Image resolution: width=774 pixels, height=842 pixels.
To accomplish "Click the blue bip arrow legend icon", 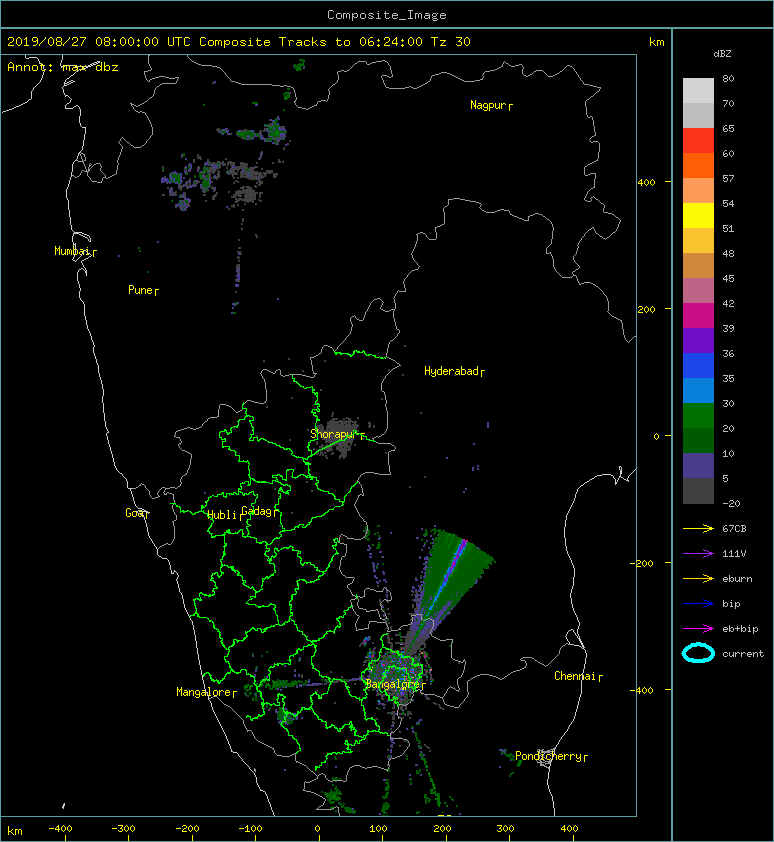I will point(698,604).
